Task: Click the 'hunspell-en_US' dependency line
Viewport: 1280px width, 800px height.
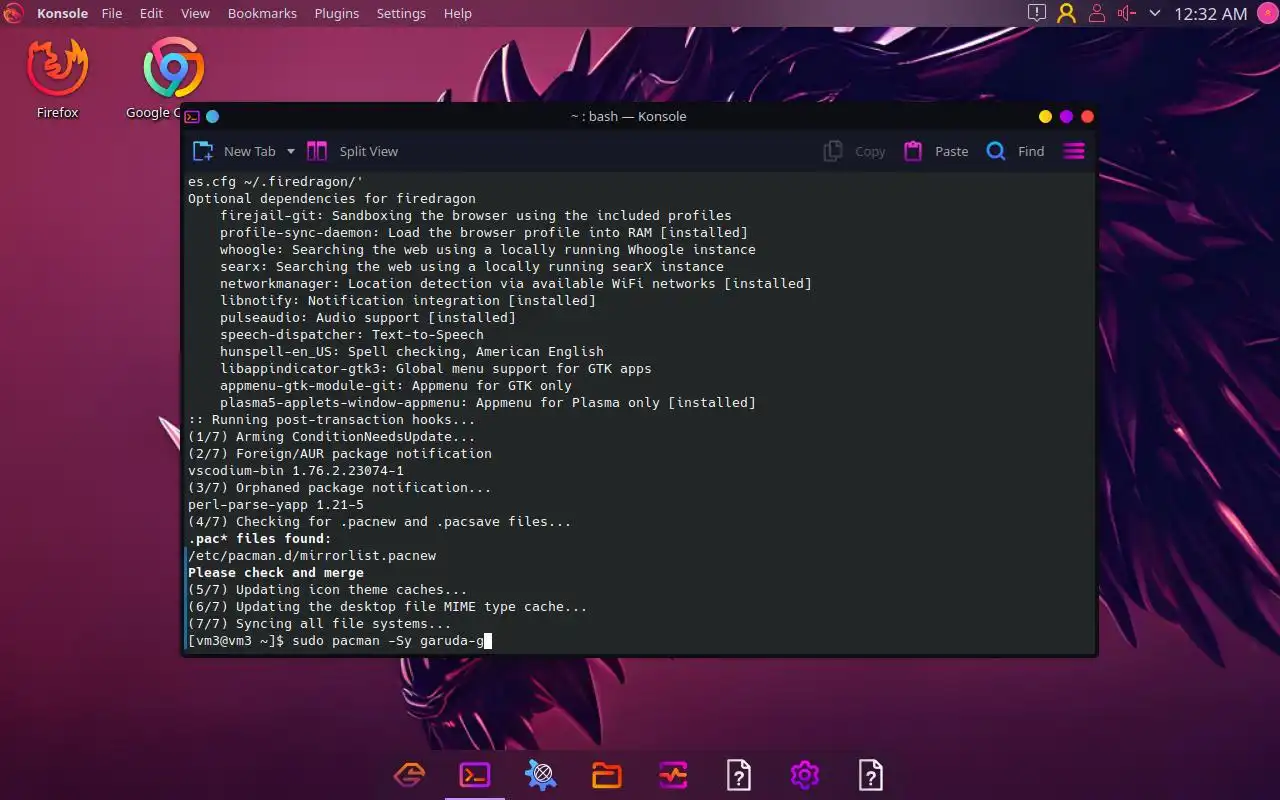Action: (x=412, y=351)
